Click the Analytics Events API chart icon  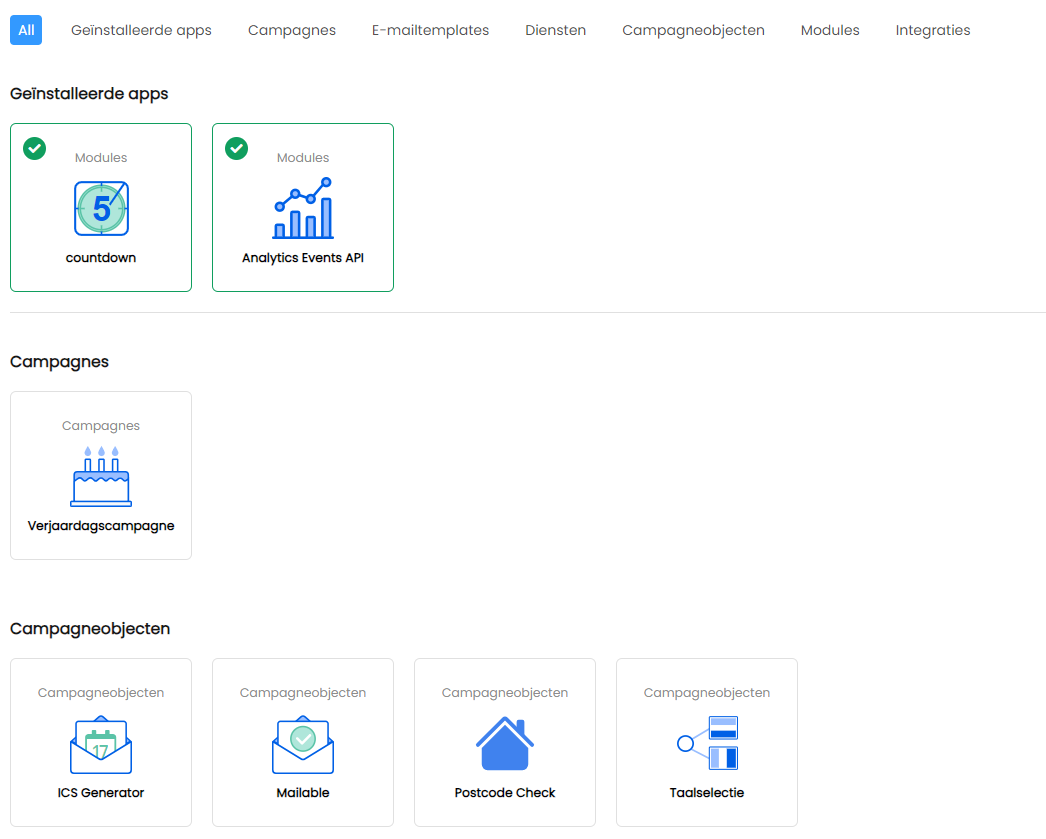tap(303, 208)
